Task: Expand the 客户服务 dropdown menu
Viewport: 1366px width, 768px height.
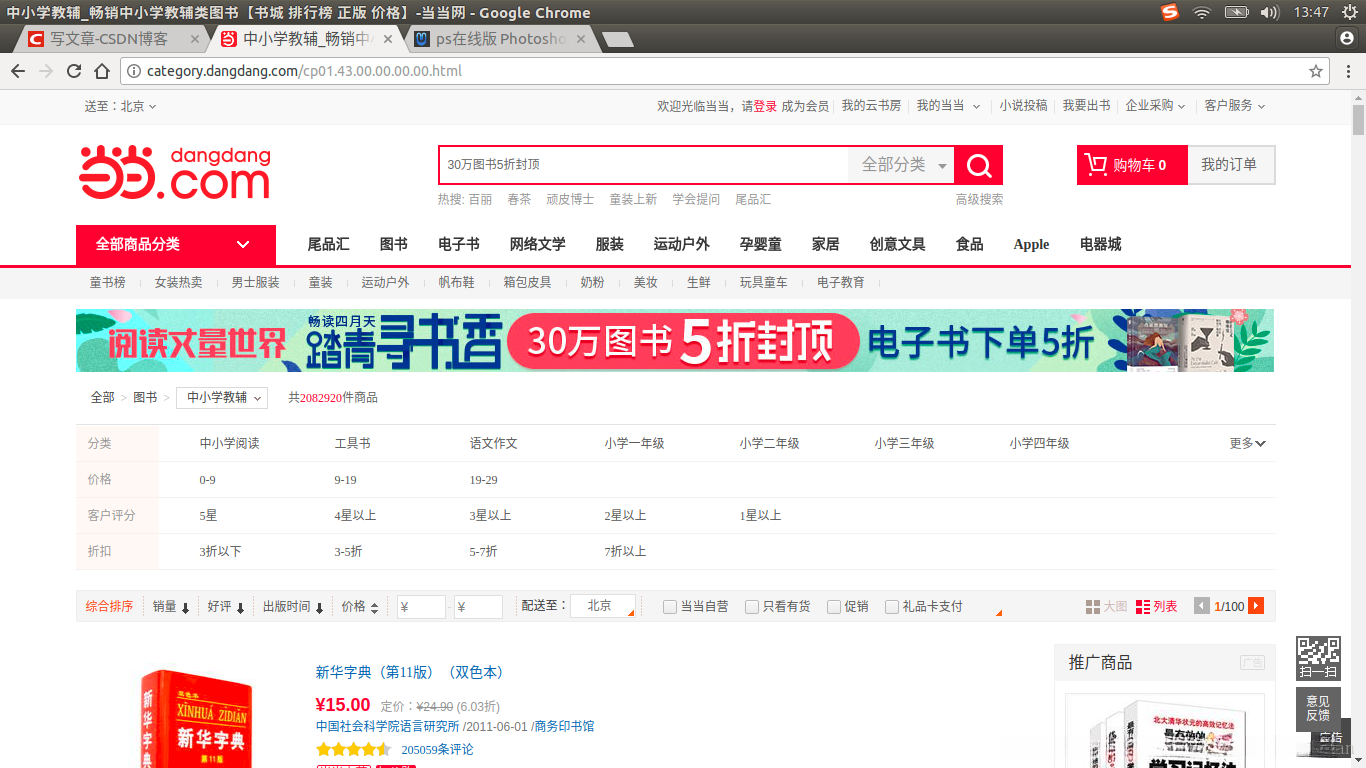Action: (1235, 106)
